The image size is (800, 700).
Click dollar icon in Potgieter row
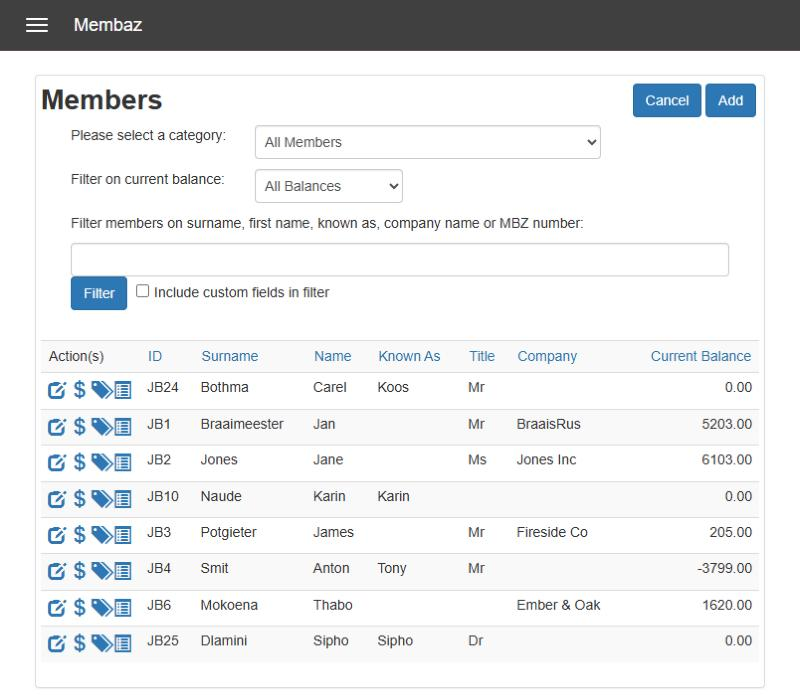pos(79,535)
